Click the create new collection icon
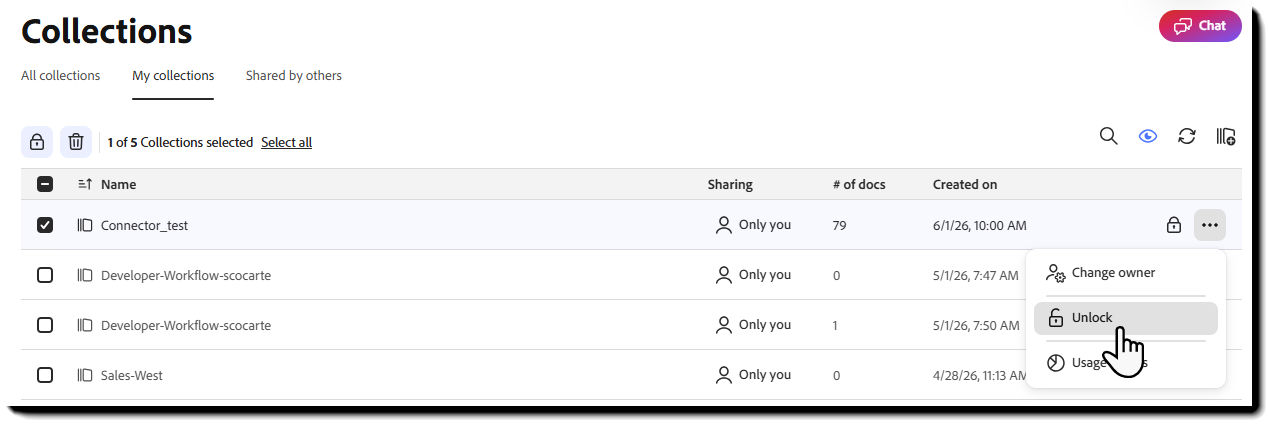Viewport: 1268px width, 424px height. pos(1226,136)
